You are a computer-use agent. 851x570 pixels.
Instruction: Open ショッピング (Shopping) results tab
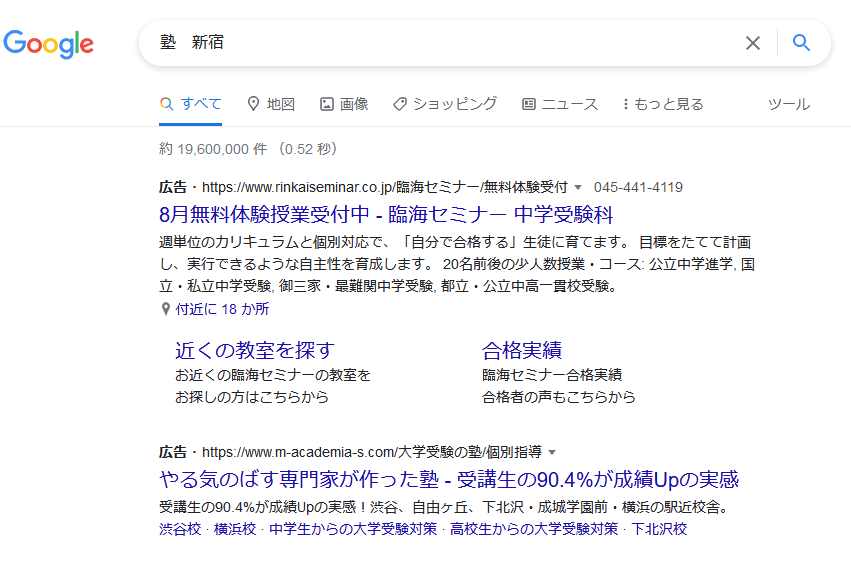tap(445, 104)
